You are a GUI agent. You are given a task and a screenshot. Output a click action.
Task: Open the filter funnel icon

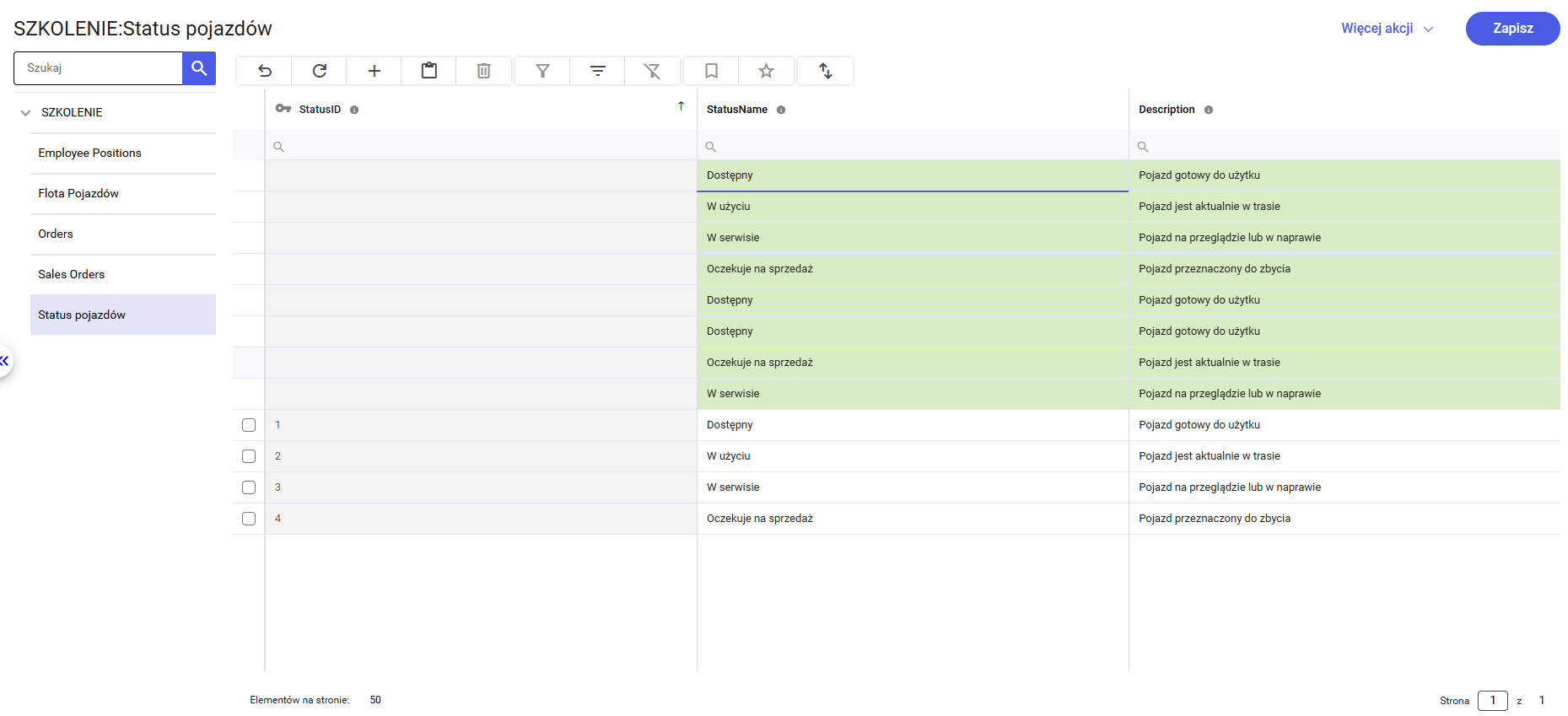click(x=543, y=71)
